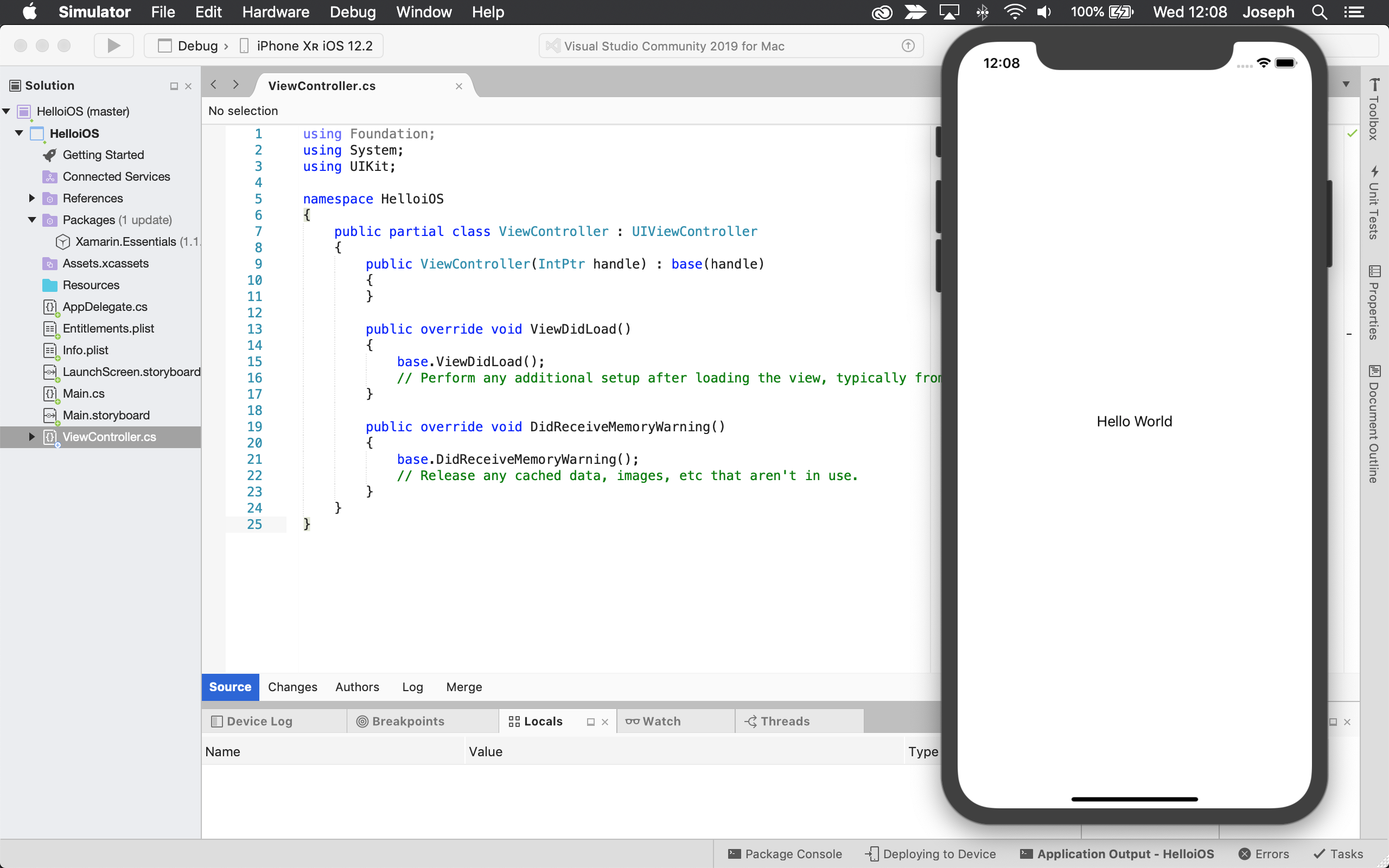Open the Hardware menu

(276, 12)
